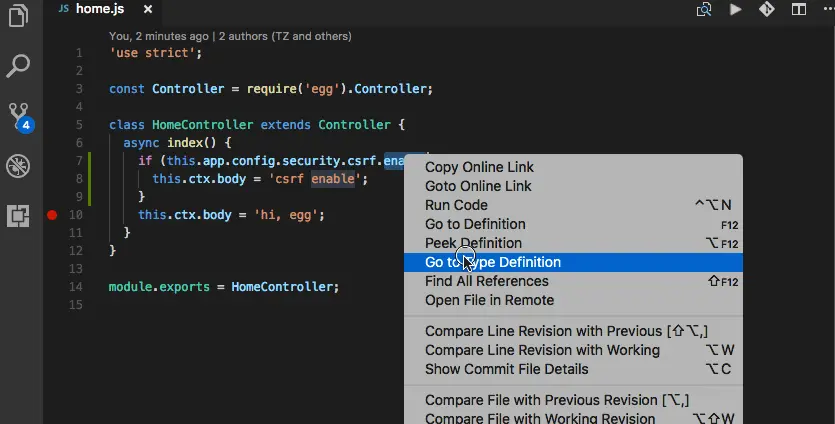This screenshot has width=835, height=424.
Task: Click the git diamond icon in the editor toolbar
Action: [x=767, y=9]
